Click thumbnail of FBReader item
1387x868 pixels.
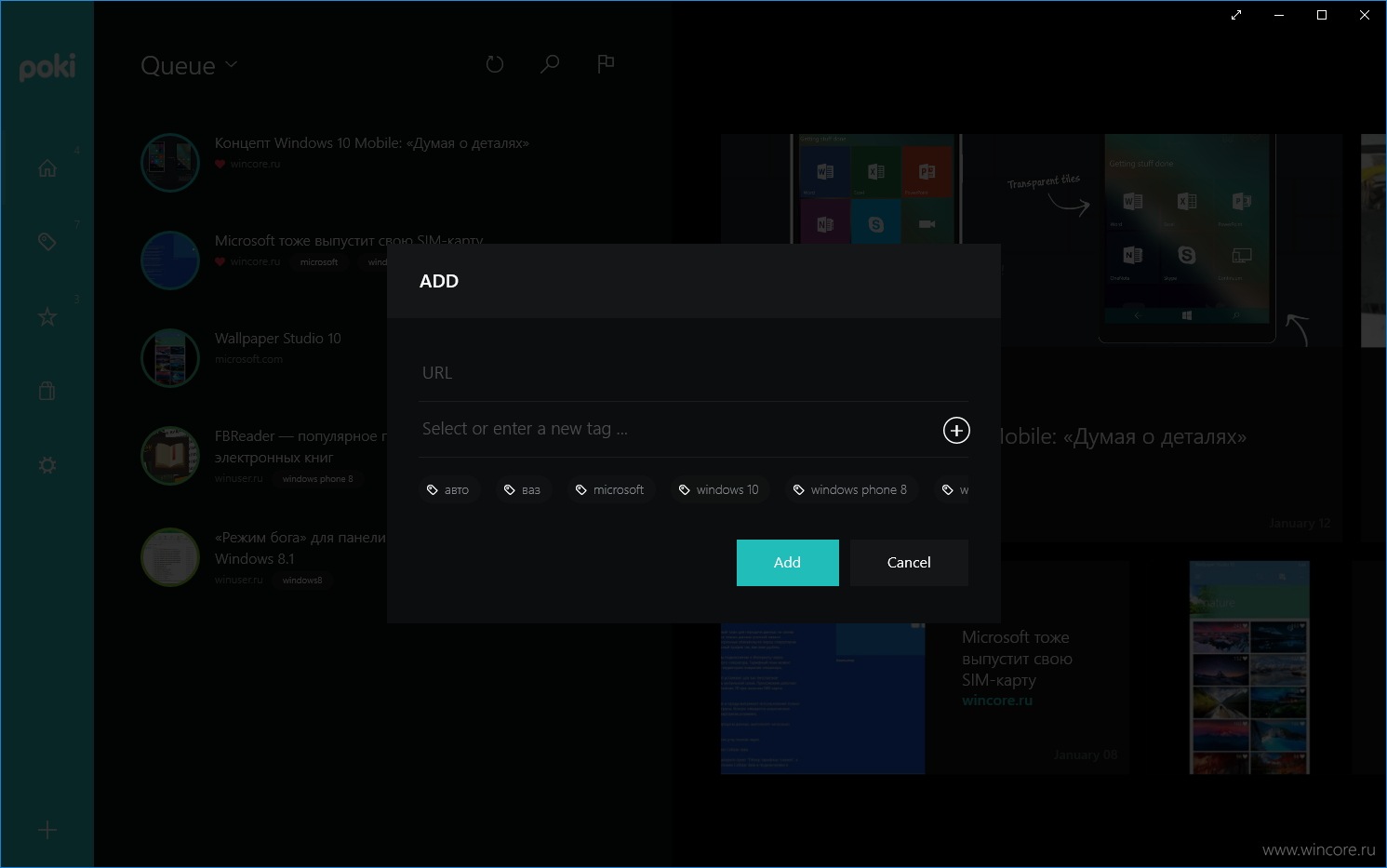point(170,456)
